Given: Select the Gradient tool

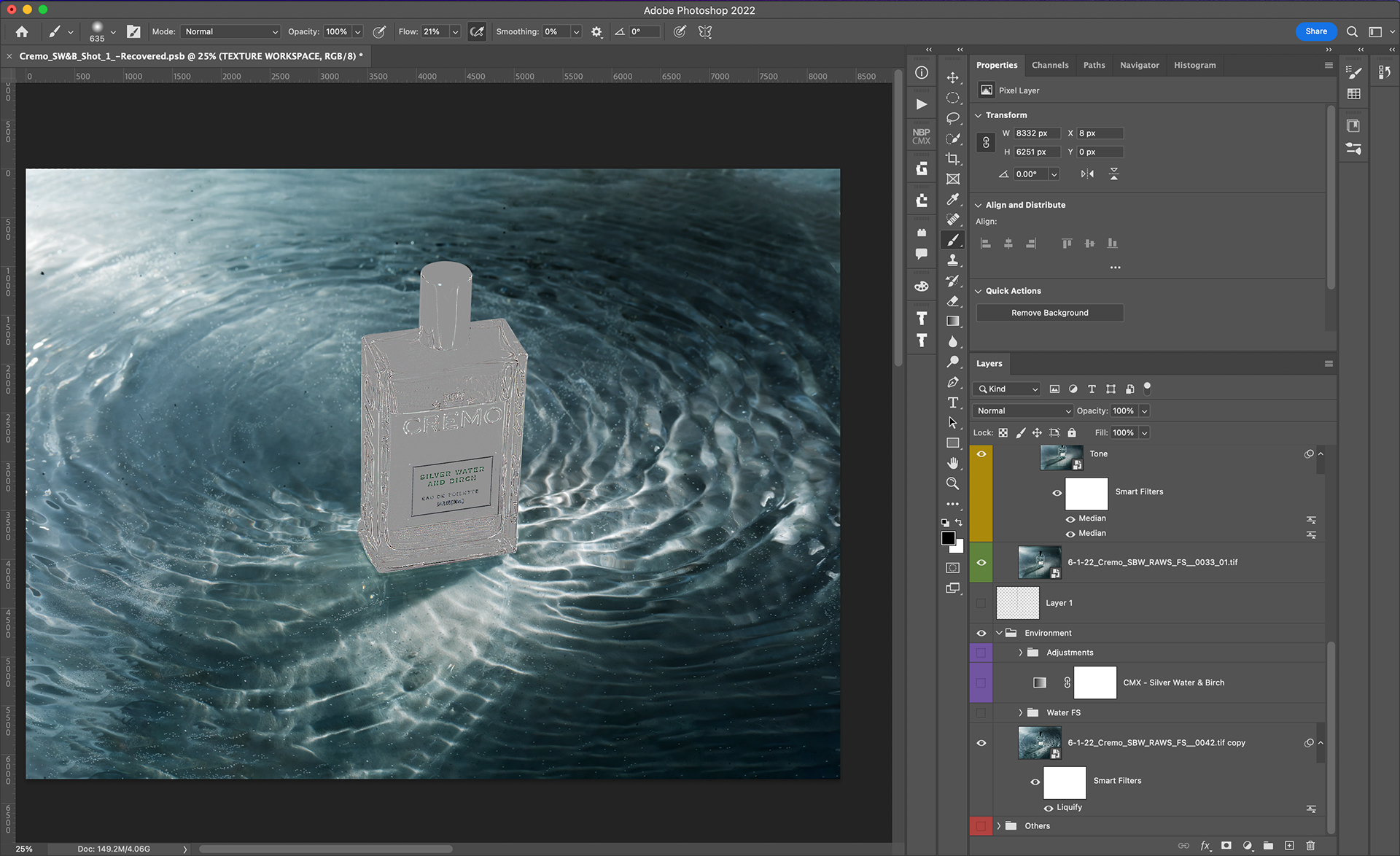Looking at the screenshot, I should click(952, 321).
